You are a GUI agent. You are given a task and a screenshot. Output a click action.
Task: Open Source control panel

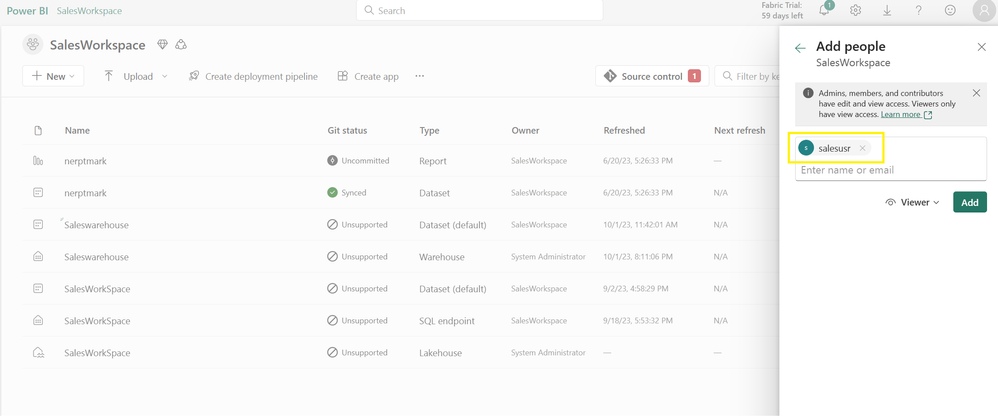(x=652, y=76)
